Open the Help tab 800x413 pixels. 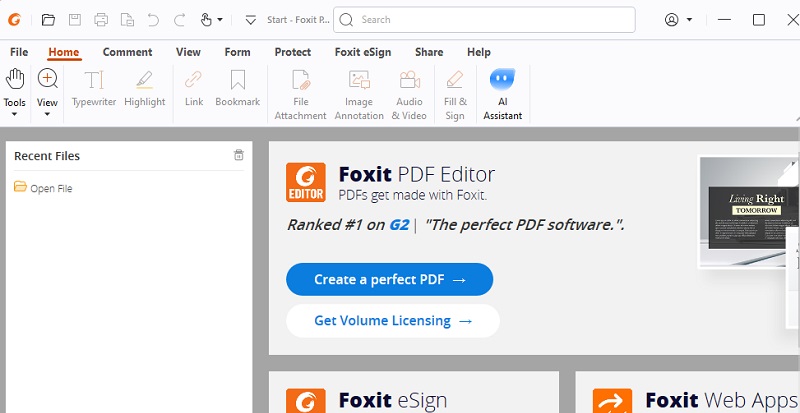tap(479, 52)
